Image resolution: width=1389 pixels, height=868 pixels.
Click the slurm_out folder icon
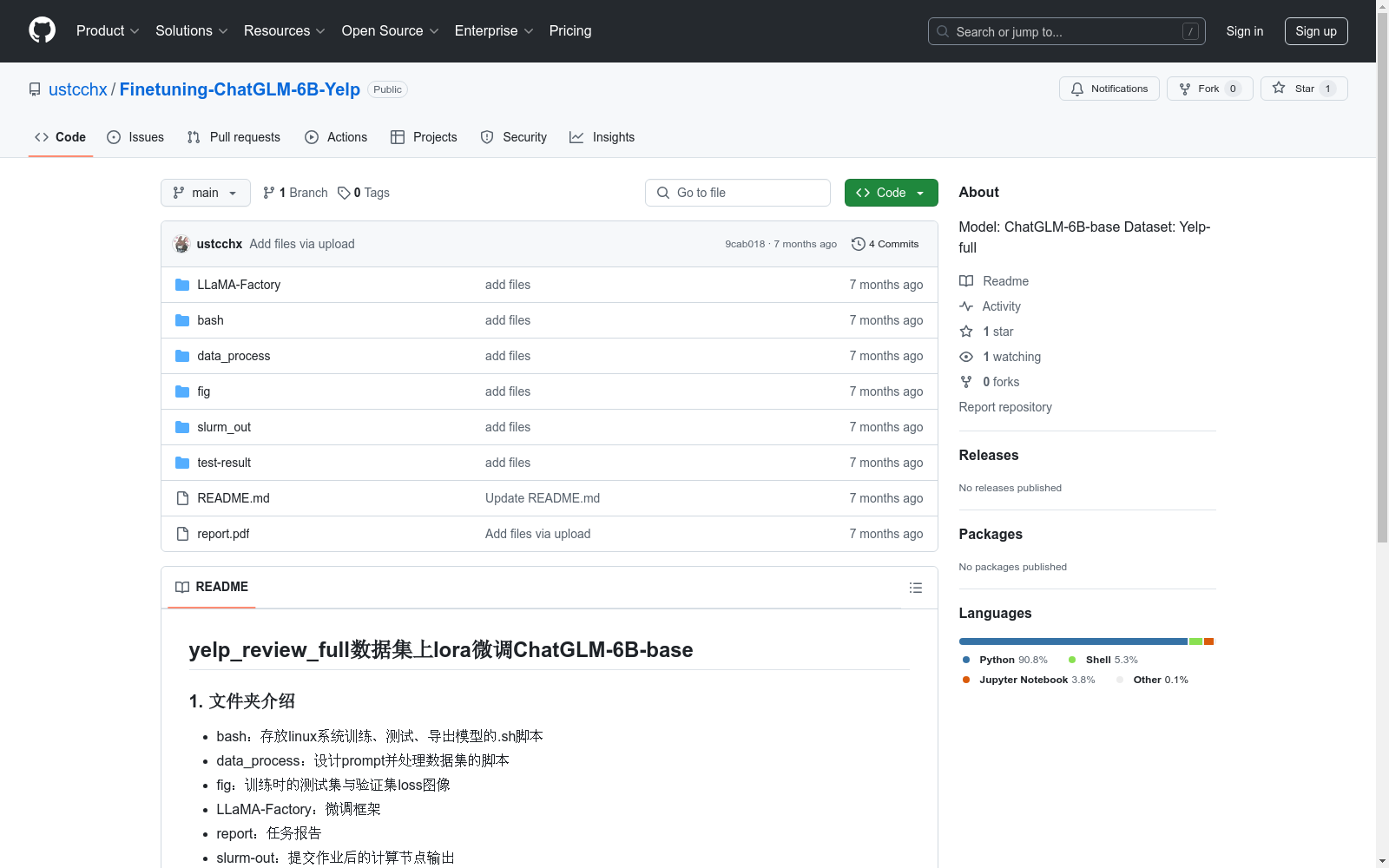coord(182,427)
